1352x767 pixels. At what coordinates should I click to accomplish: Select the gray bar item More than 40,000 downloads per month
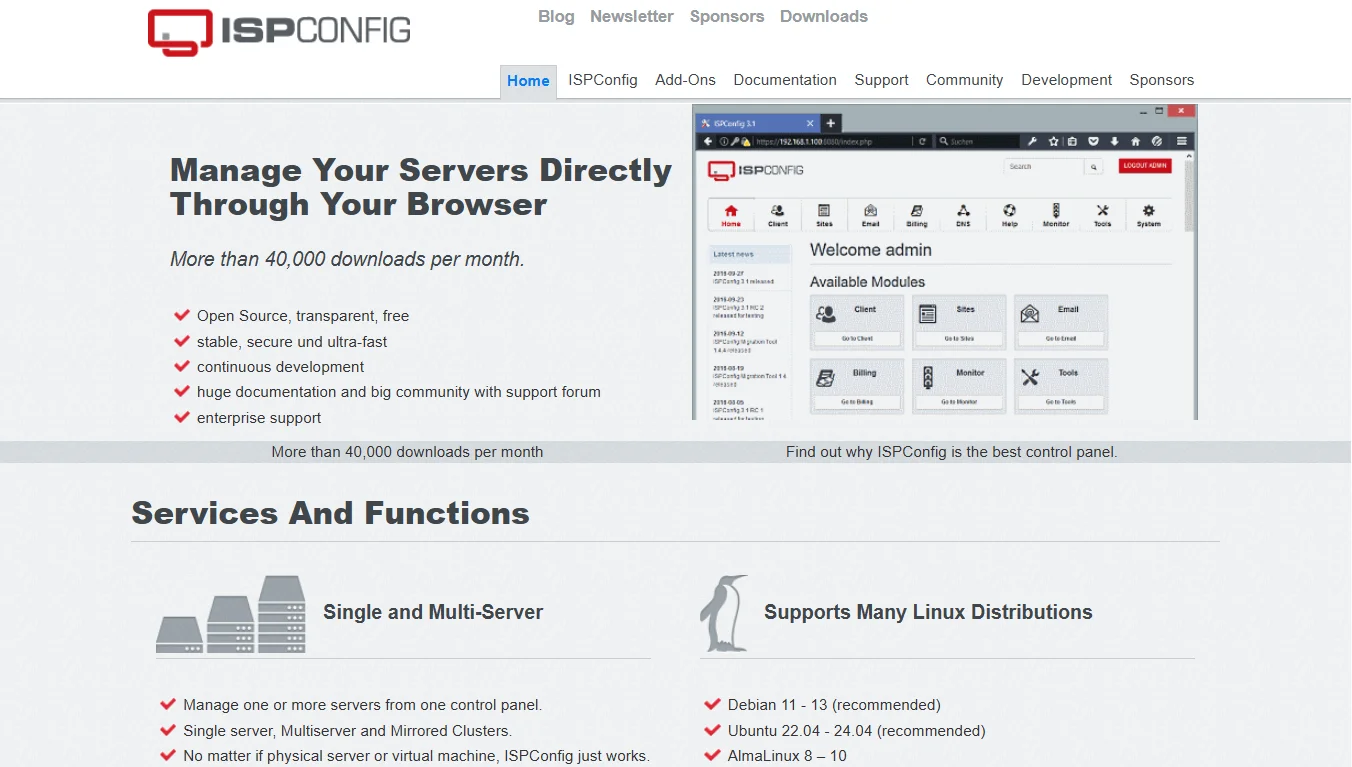tap(407, 452)
